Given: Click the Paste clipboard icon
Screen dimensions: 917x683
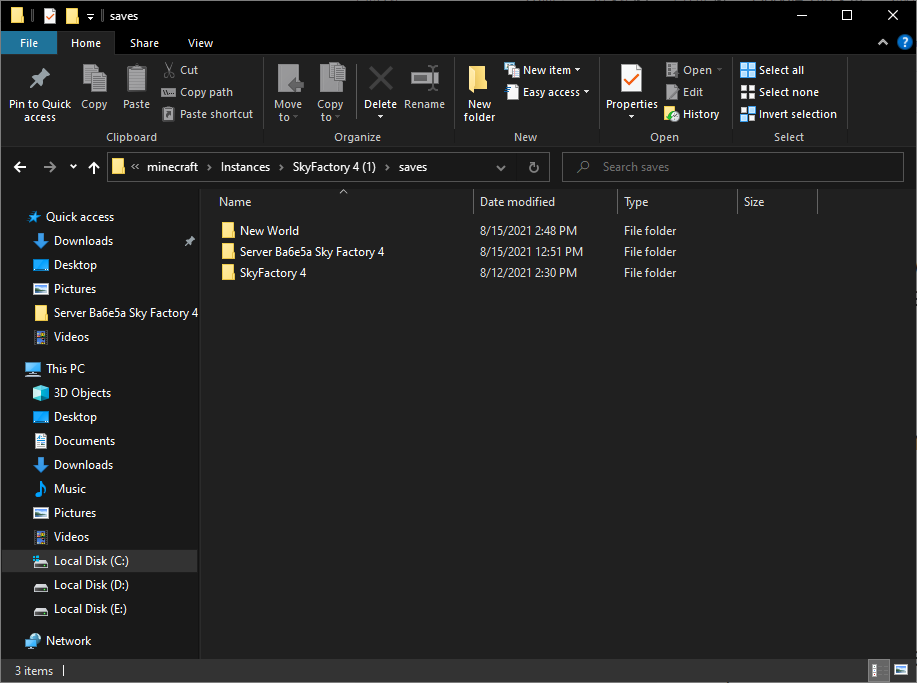Looking at the screenshot, I should [136, 78].
